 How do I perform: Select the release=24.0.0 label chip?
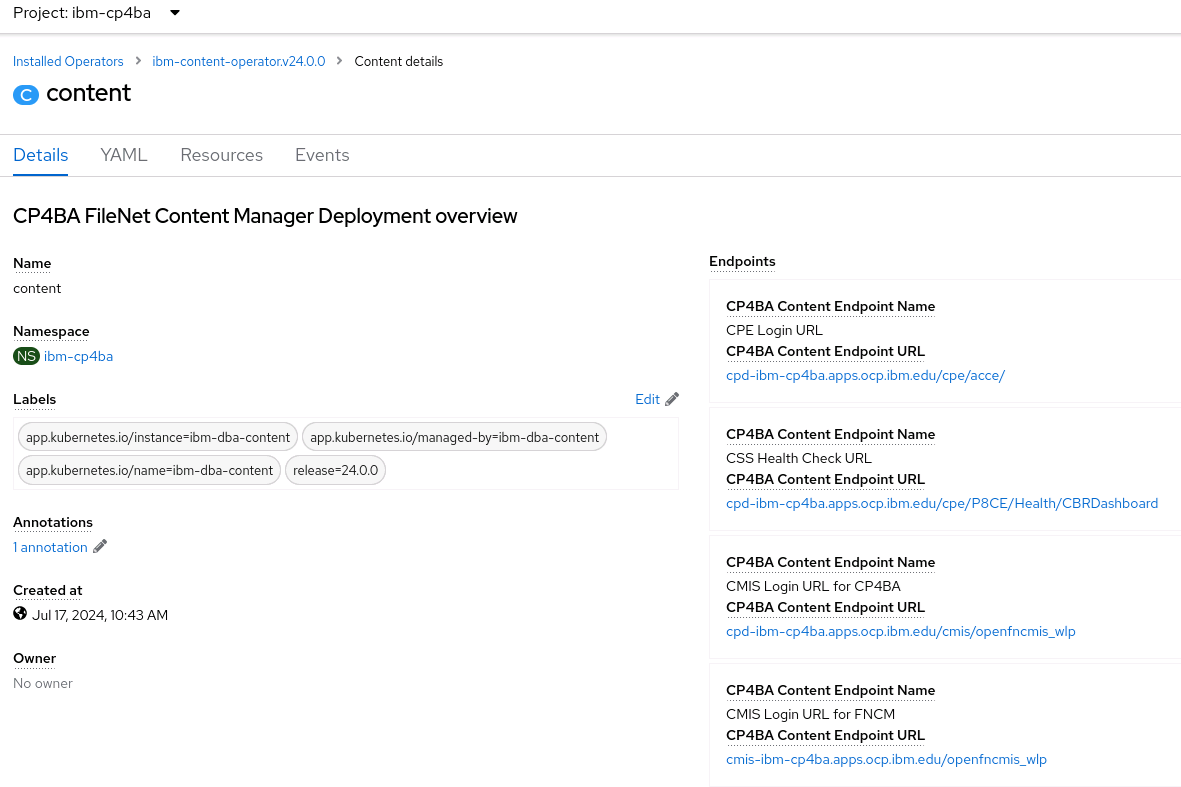335,471
